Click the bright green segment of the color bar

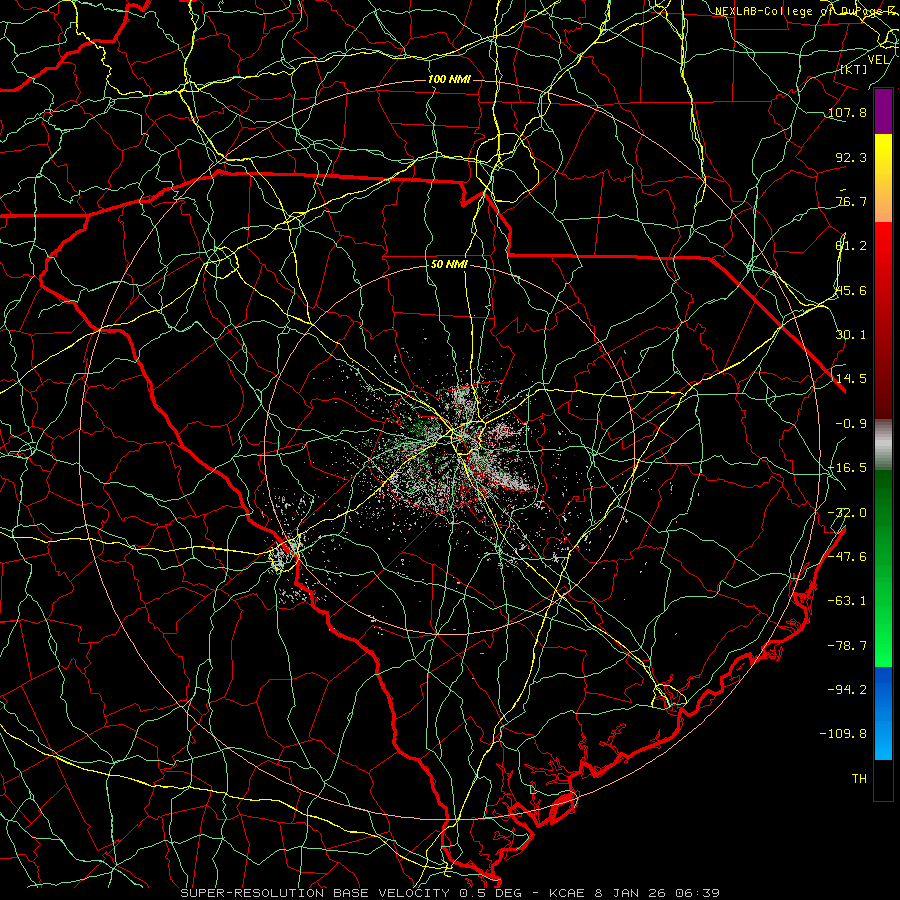(x=883, y=568)
